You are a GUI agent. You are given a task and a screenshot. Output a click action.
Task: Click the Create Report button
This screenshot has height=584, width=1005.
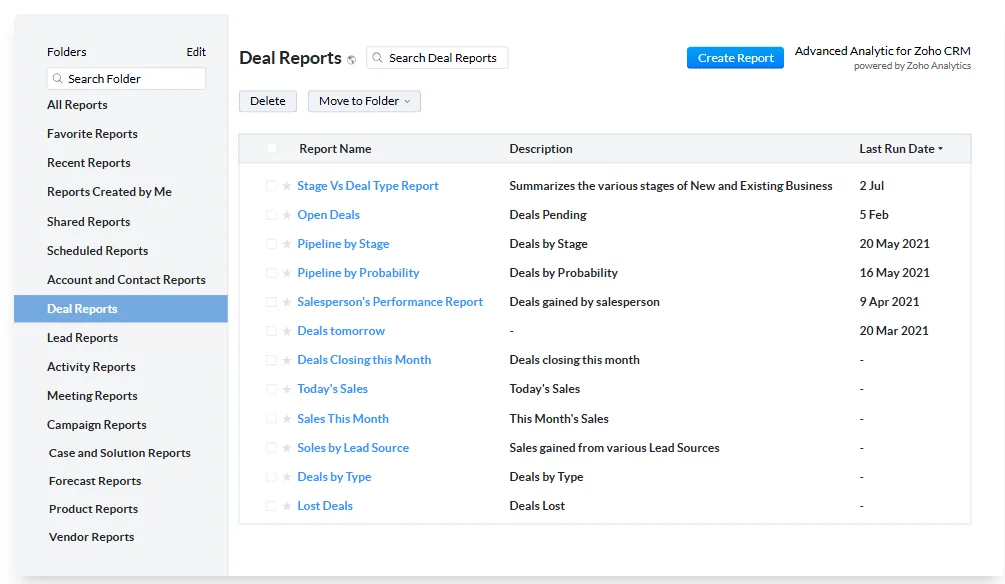click(x=735, y=58)
